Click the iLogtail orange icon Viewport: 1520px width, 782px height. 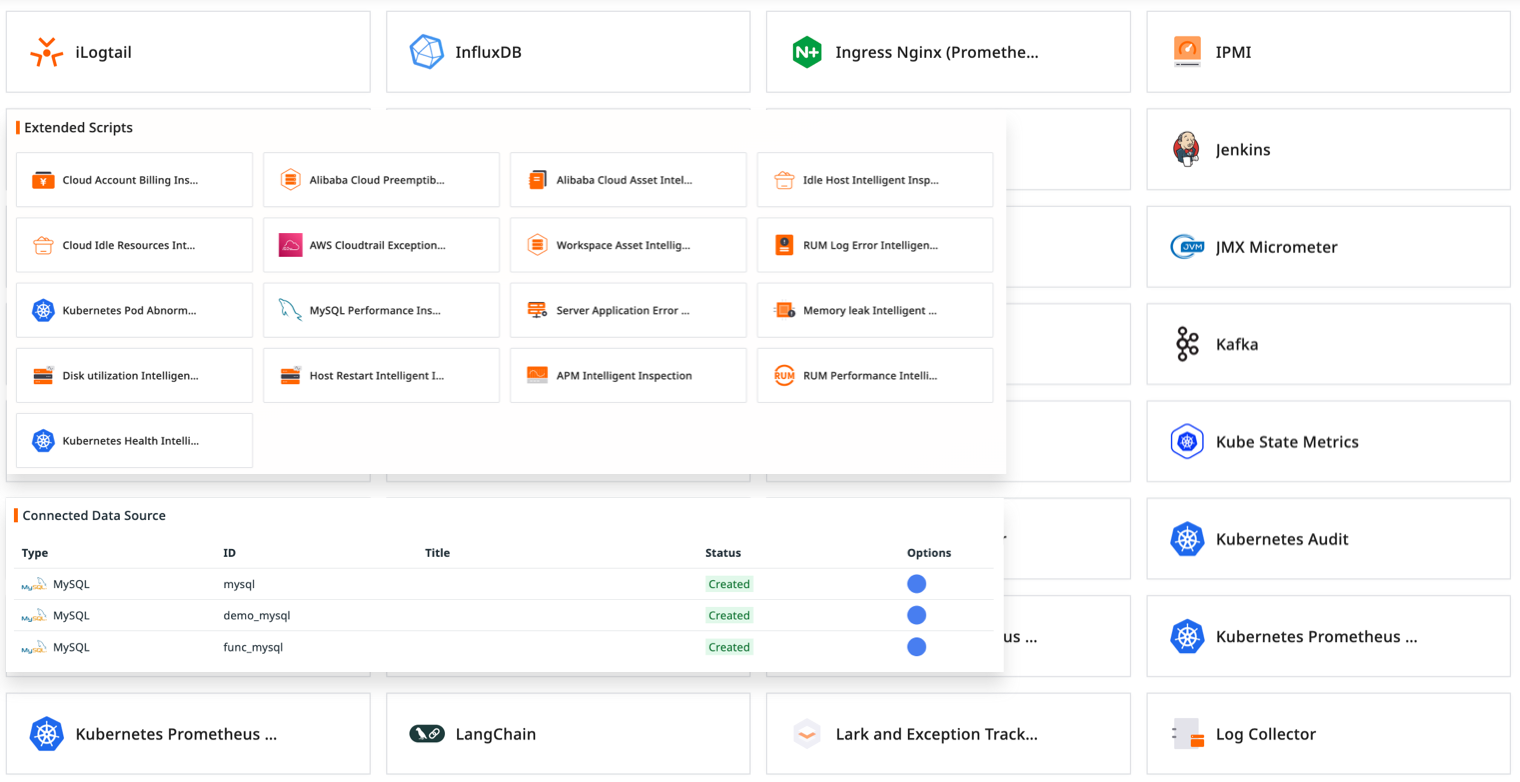pyautogui.click(x=47, y=52)
